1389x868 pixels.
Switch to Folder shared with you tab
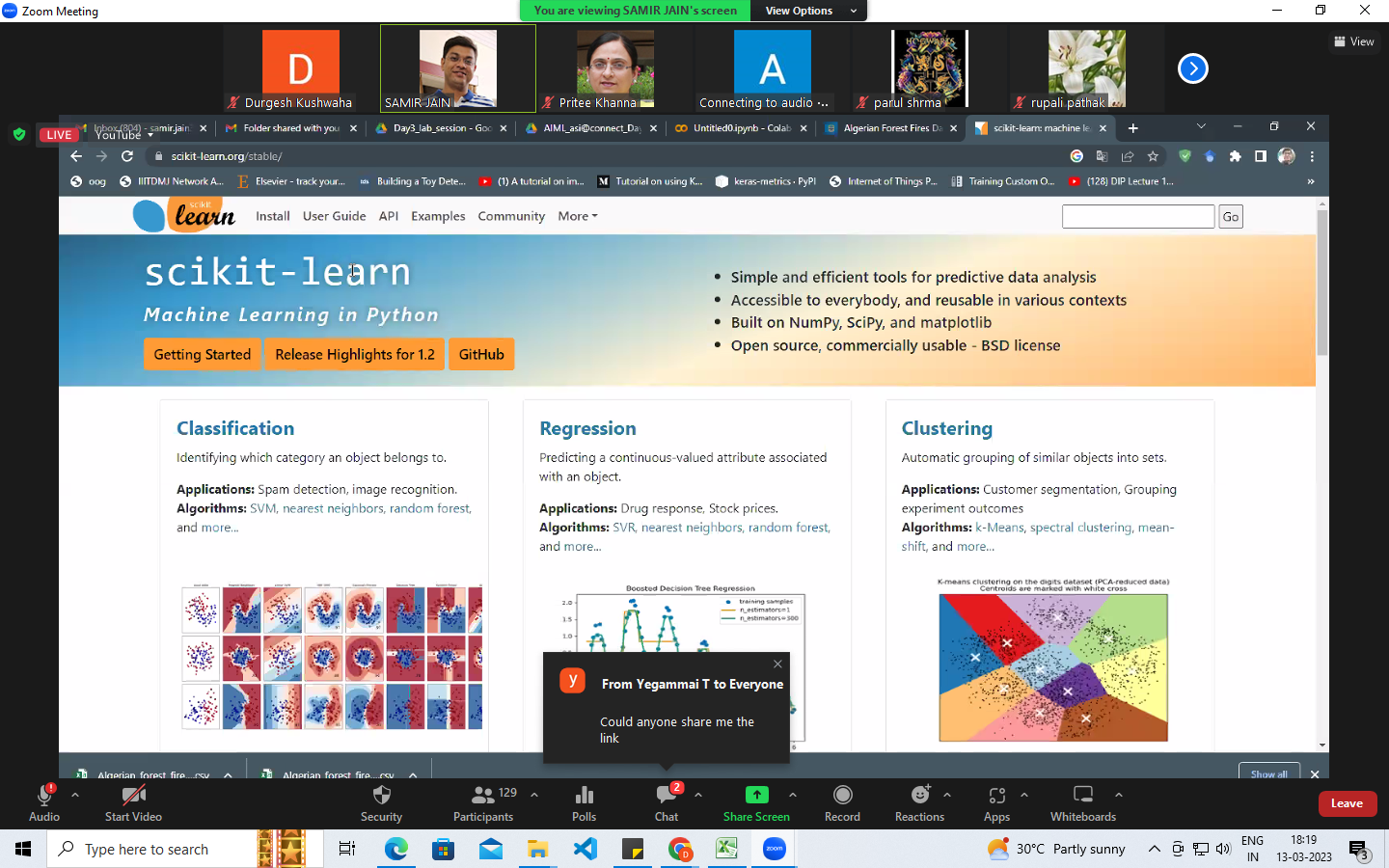[x=289, y=128]
